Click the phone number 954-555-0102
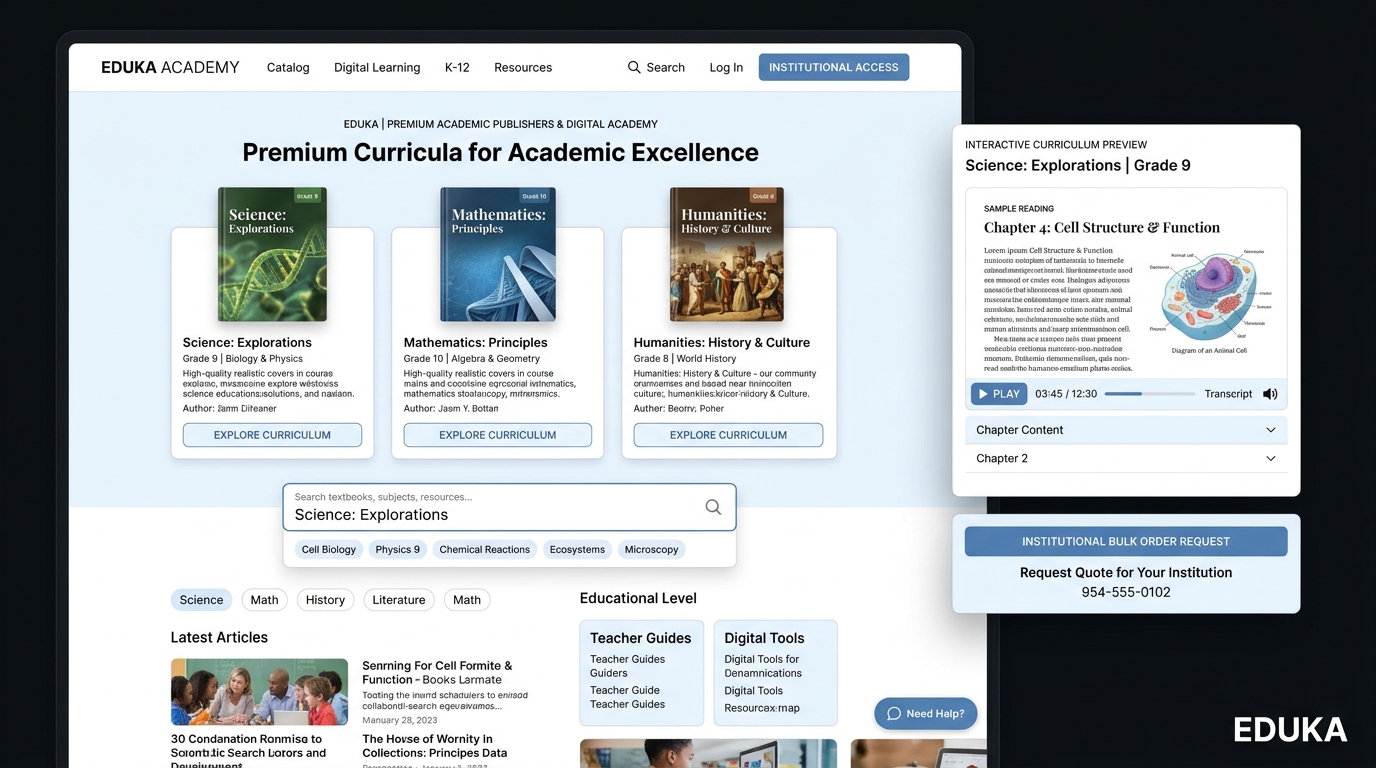This screenshot has height=768, width=1376. coord(1126,592)
